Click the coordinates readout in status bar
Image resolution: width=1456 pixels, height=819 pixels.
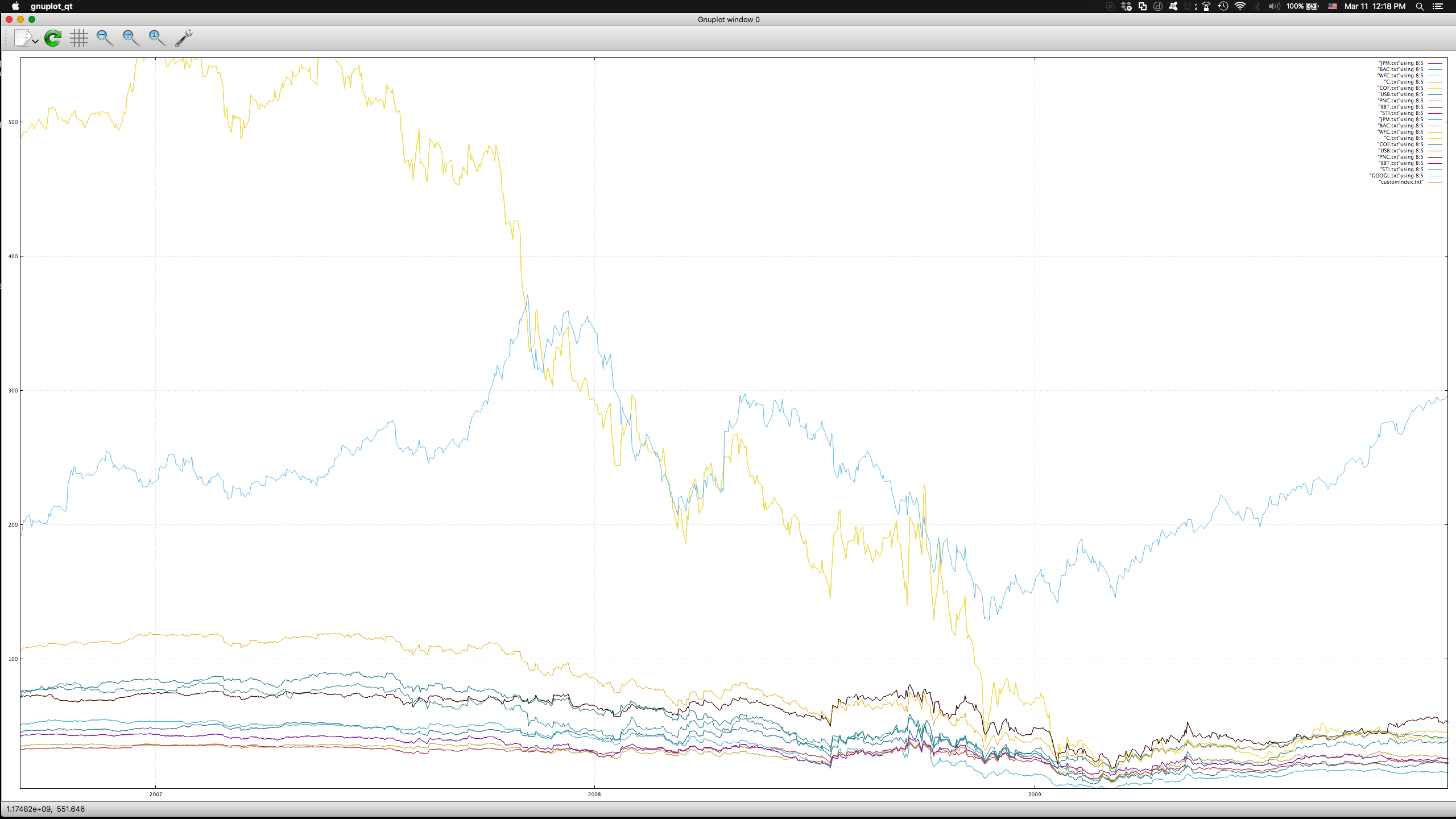45,809
